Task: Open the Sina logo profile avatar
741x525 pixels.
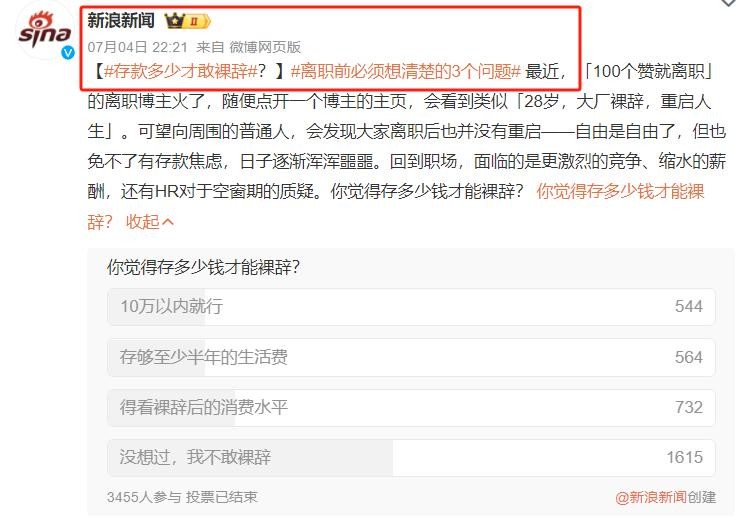Action: (45, 31)
